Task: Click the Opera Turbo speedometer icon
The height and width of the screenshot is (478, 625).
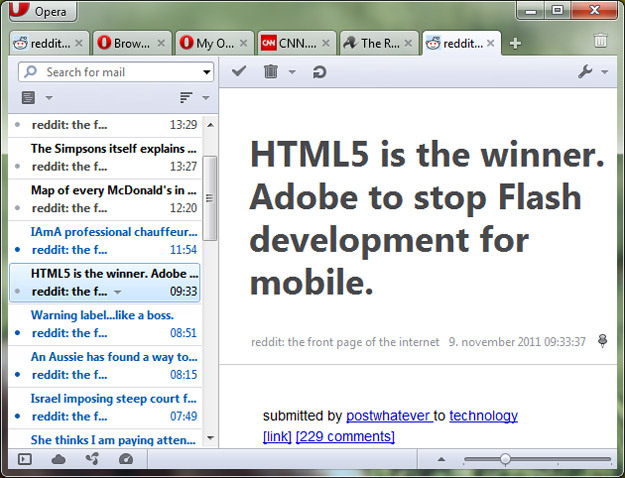Action: (x=125, y=459)
